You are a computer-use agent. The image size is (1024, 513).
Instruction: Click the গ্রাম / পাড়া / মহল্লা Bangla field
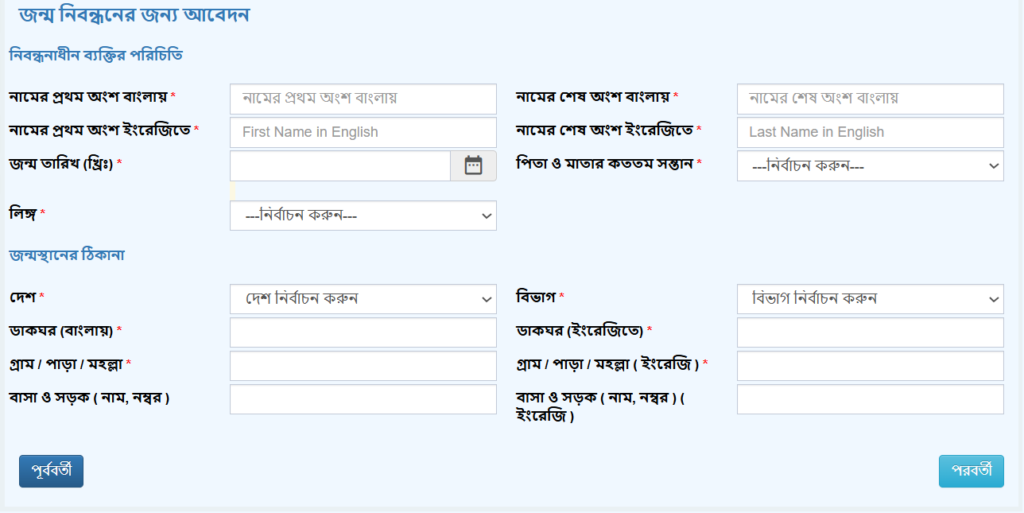tap(363, 365)
